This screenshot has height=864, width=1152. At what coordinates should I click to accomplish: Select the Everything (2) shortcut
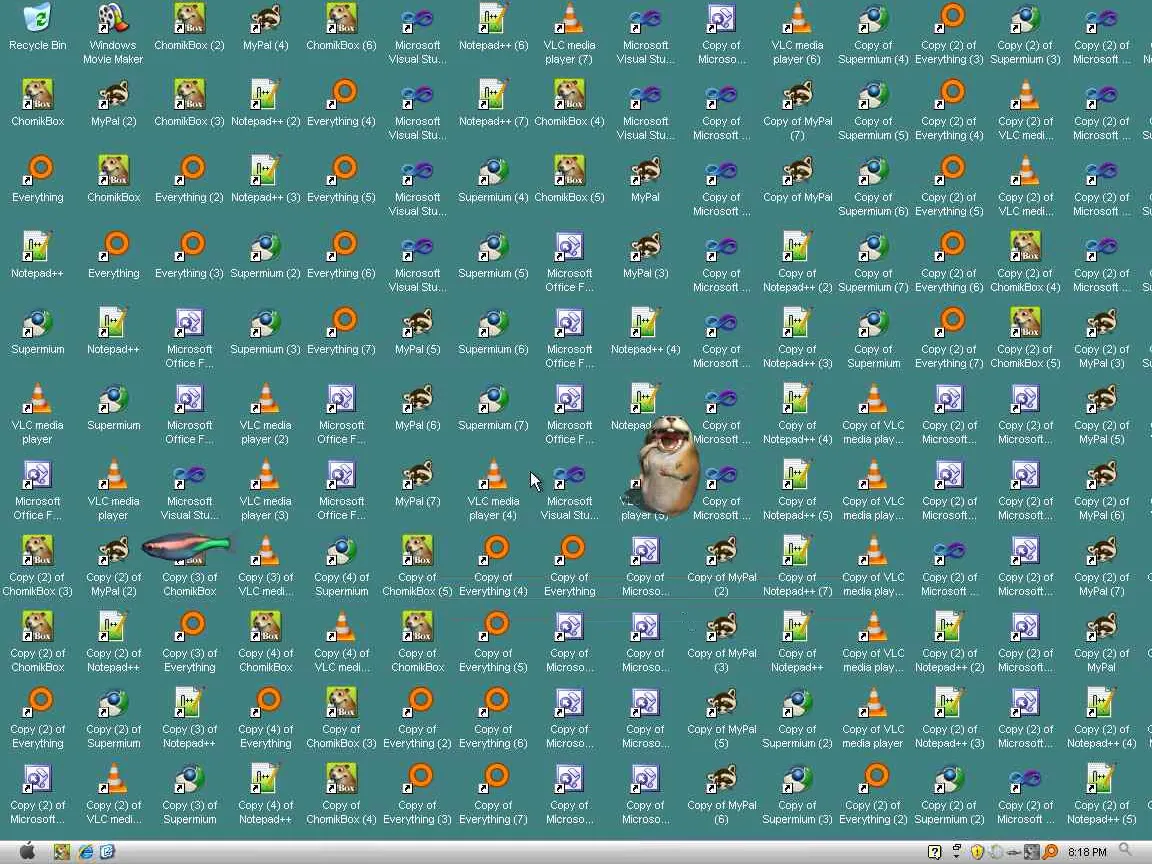pos(190,179)
